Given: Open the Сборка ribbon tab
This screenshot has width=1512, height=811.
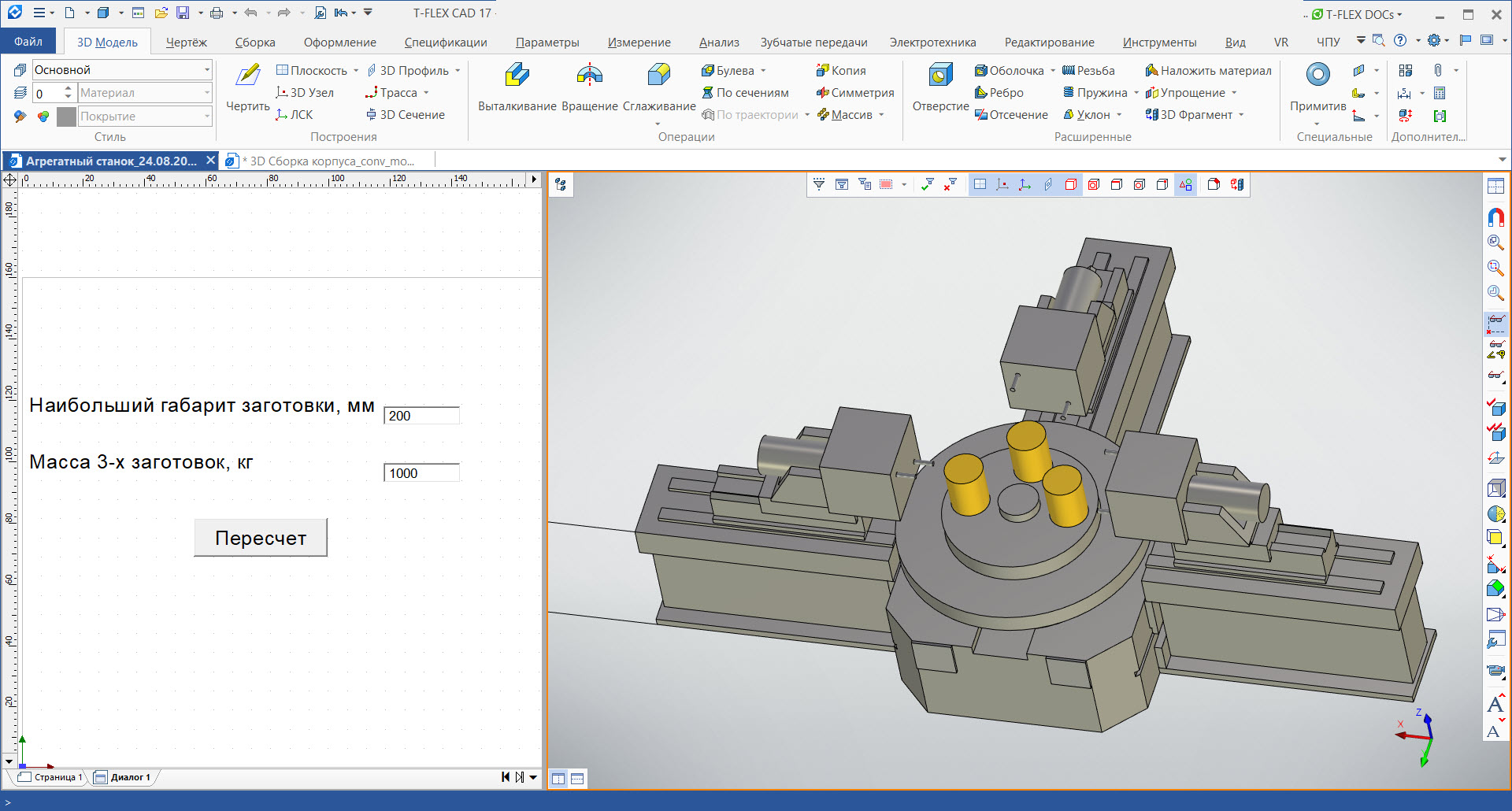Looking at the screenshot, I should point(254,43).
